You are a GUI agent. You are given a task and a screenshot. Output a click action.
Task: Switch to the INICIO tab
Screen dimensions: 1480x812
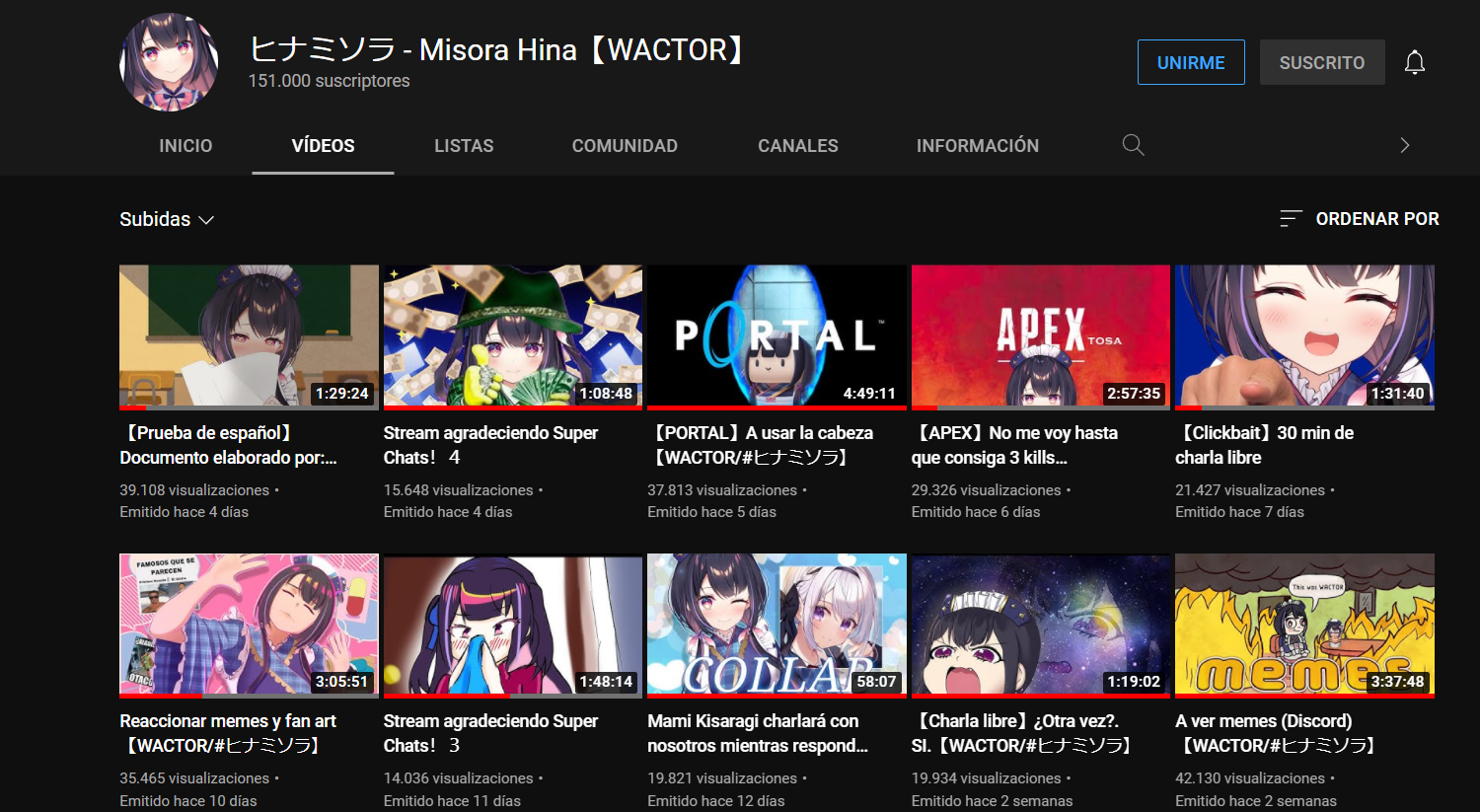(x=185, y=145)
